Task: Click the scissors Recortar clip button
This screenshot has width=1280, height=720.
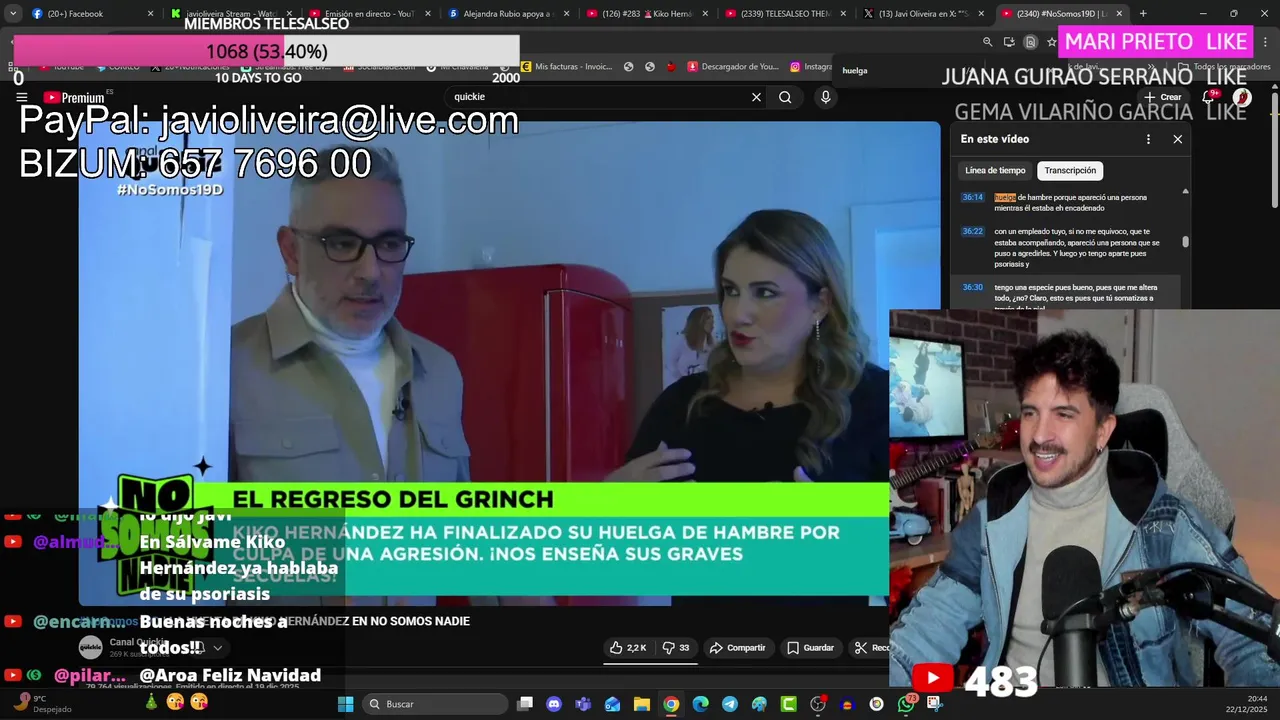Action: tap(870, 648)
